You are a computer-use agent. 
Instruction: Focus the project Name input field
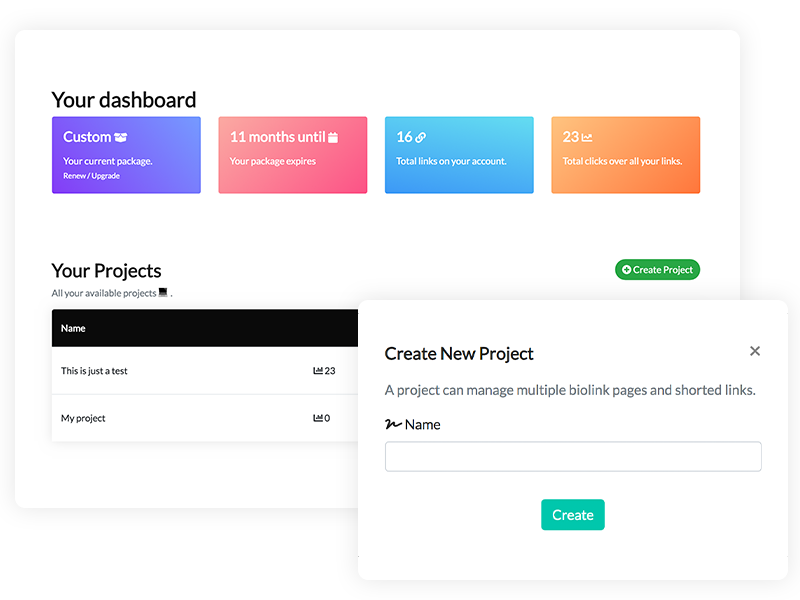pos(573,456)
